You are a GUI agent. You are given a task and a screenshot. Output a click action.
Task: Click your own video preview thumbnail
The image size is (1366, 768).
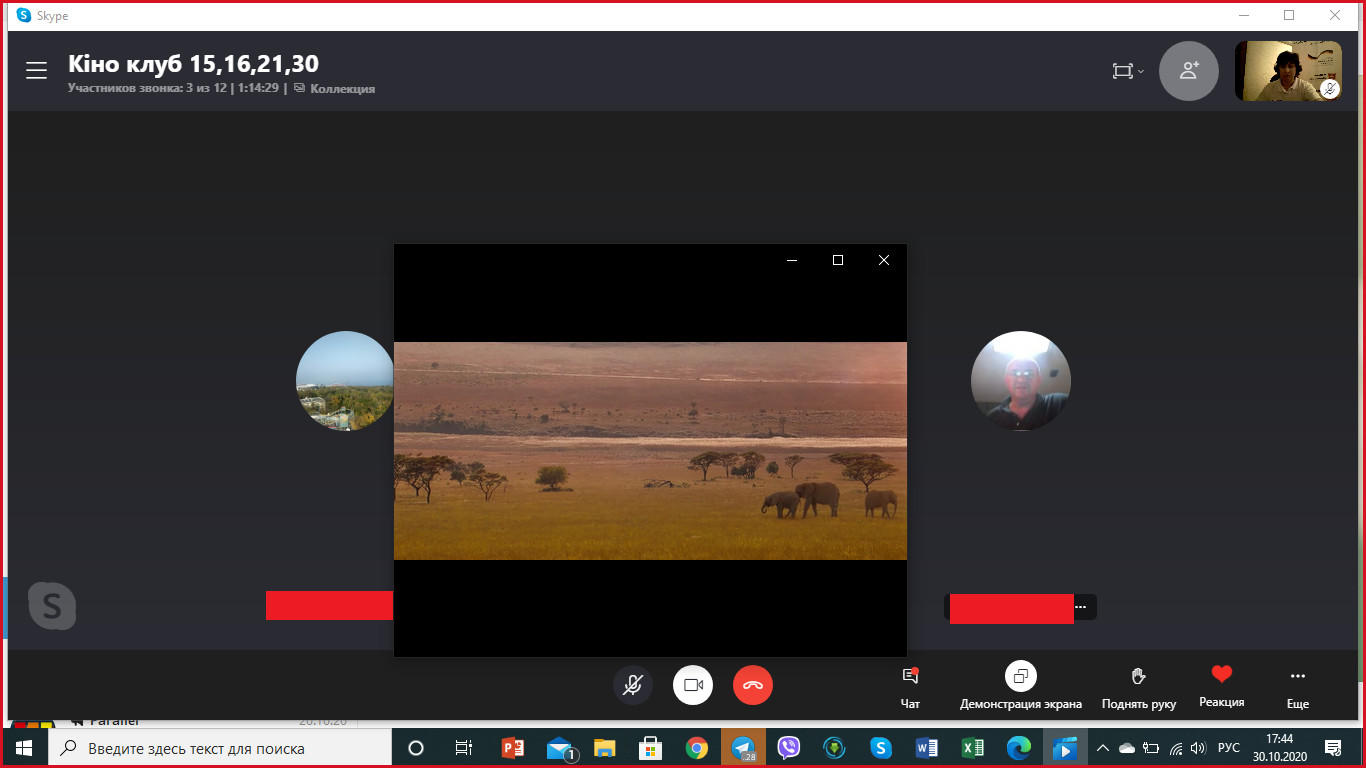tap(1288, 71)
